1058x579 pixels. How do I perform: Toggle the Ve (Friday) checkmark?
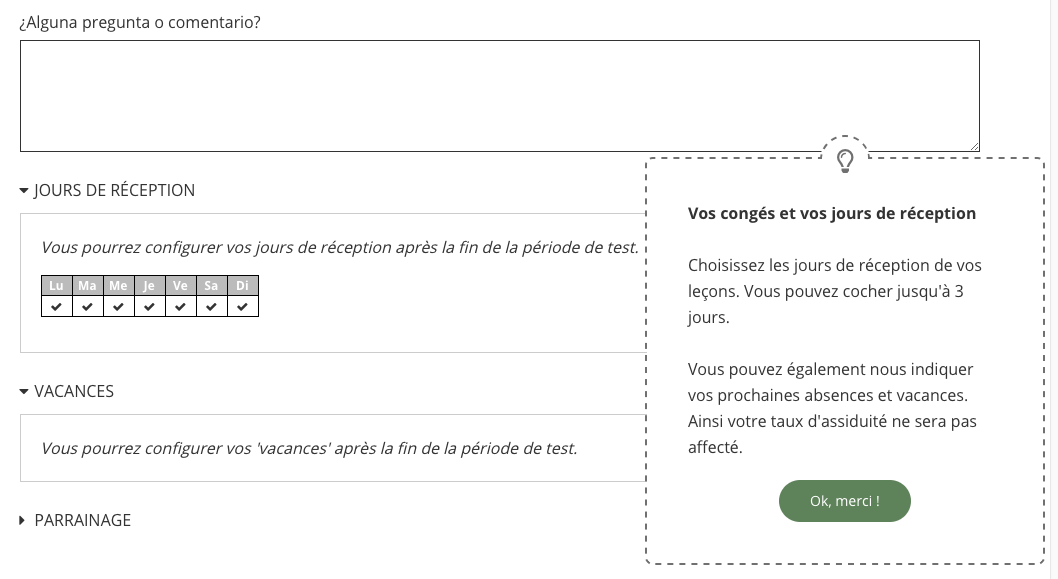[x=180, y=306]
